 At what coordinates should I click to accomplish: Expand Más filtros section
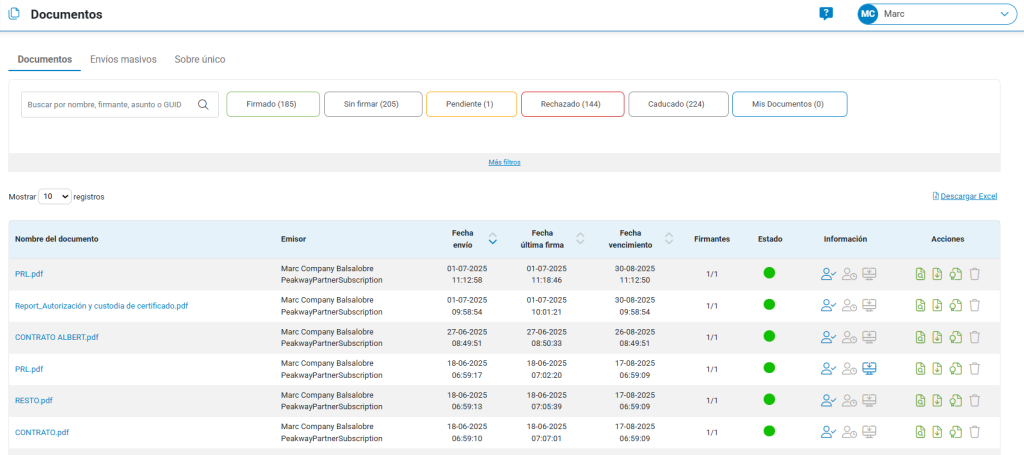click(504, 163)
